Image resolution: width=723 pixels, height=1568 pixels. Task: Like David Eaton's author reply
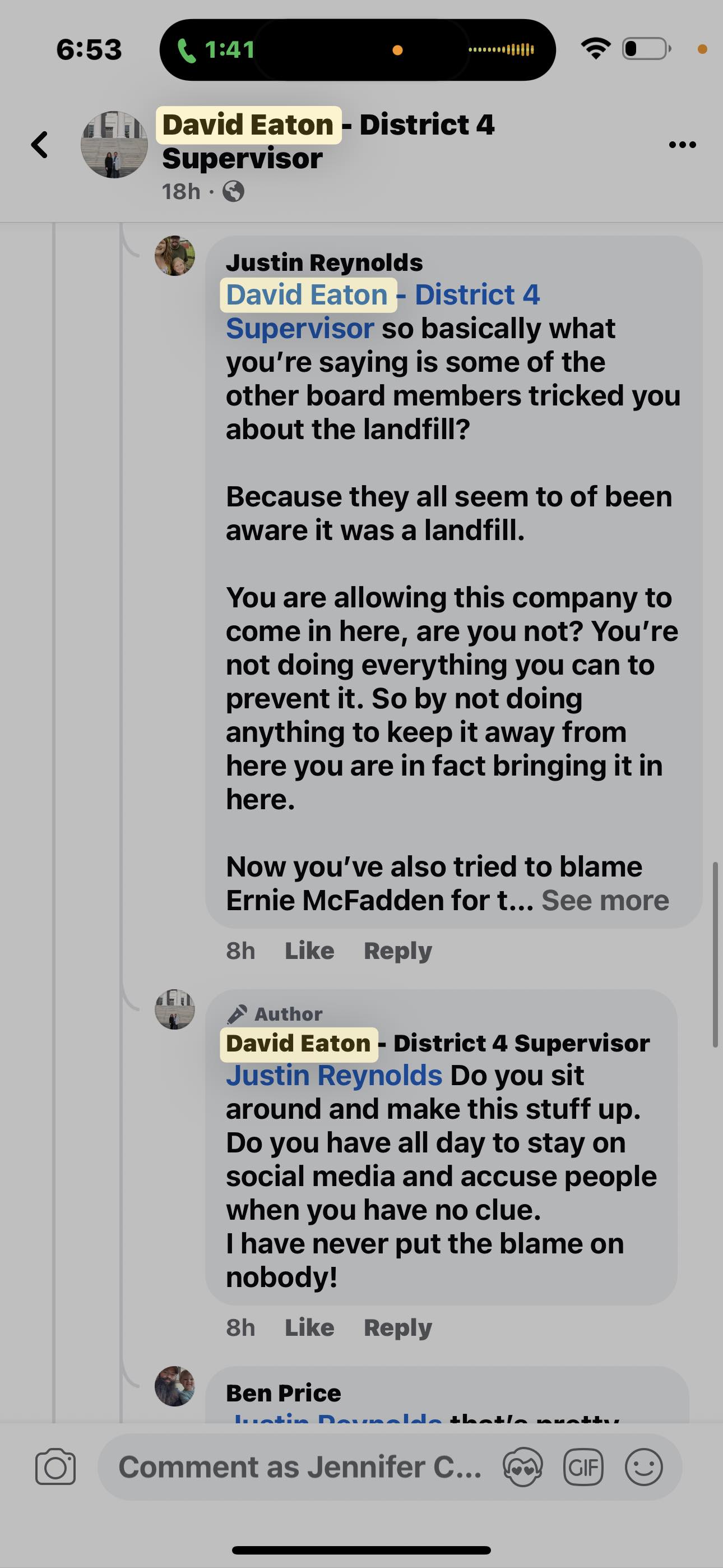[309, 1327]
